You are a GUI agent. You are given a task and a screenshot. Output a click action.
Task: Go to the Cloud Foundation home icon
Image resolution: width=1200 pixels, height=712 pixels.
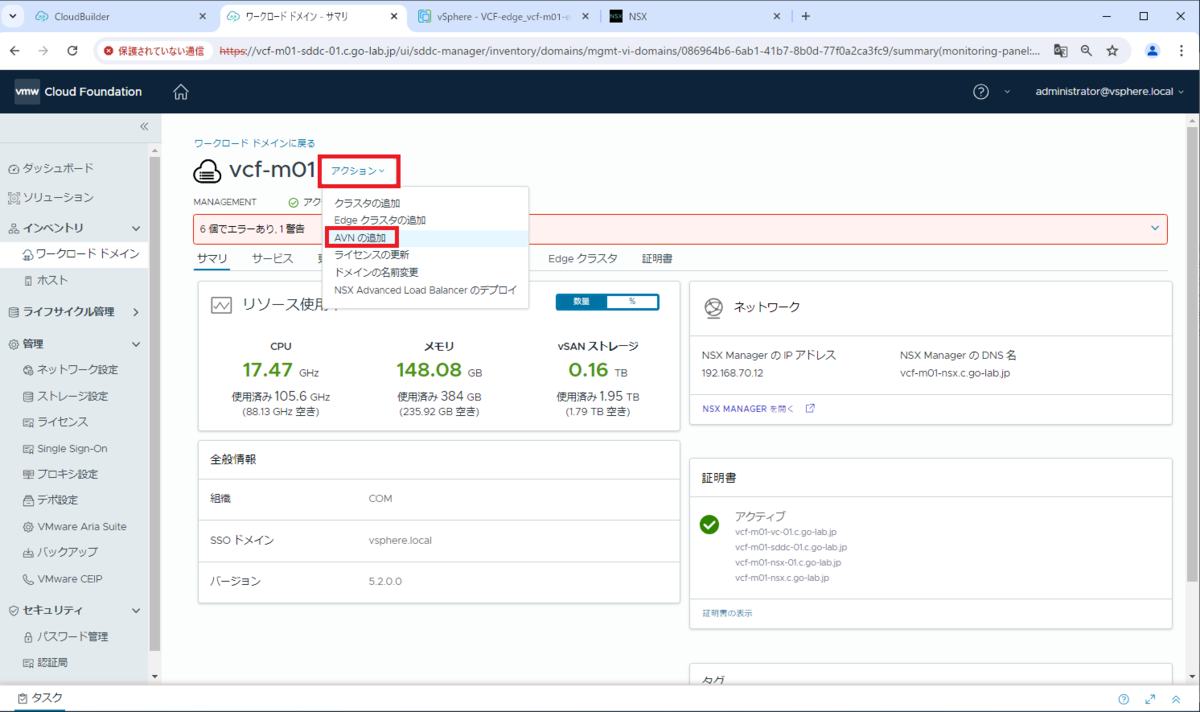pos(181,92)
